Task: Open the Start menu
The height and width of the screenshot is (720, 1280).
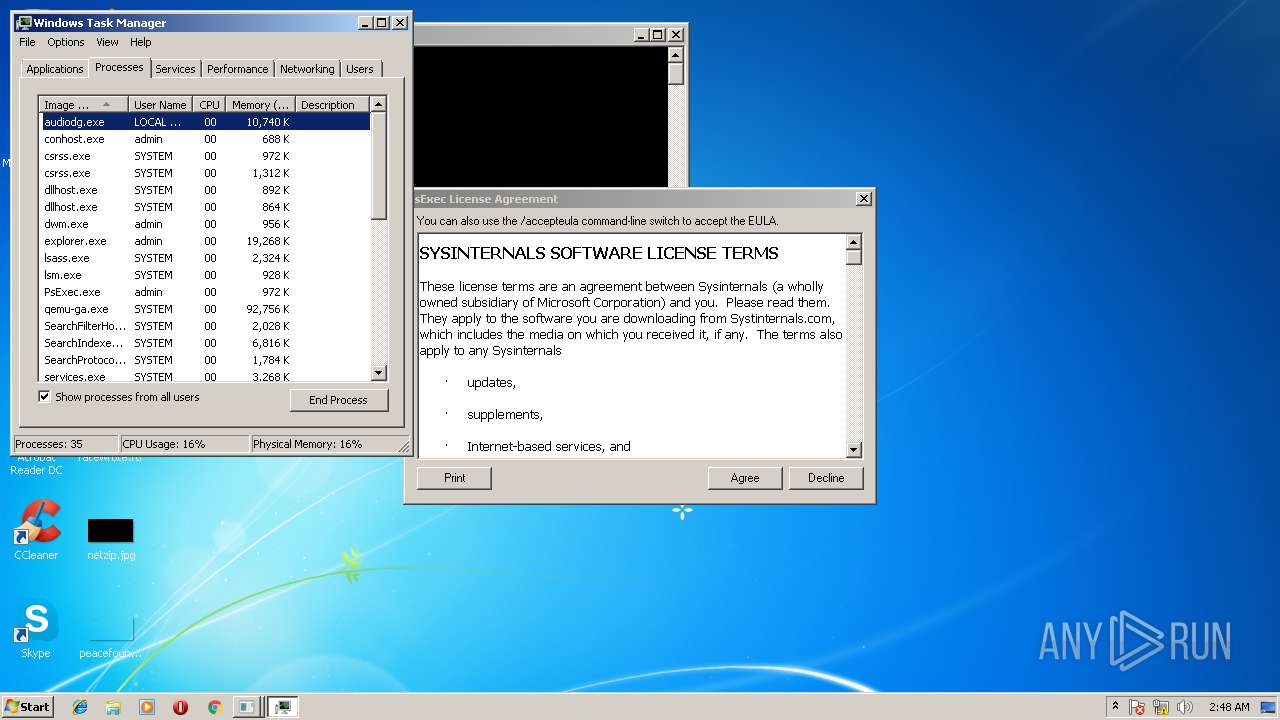Action: (27, 706)
